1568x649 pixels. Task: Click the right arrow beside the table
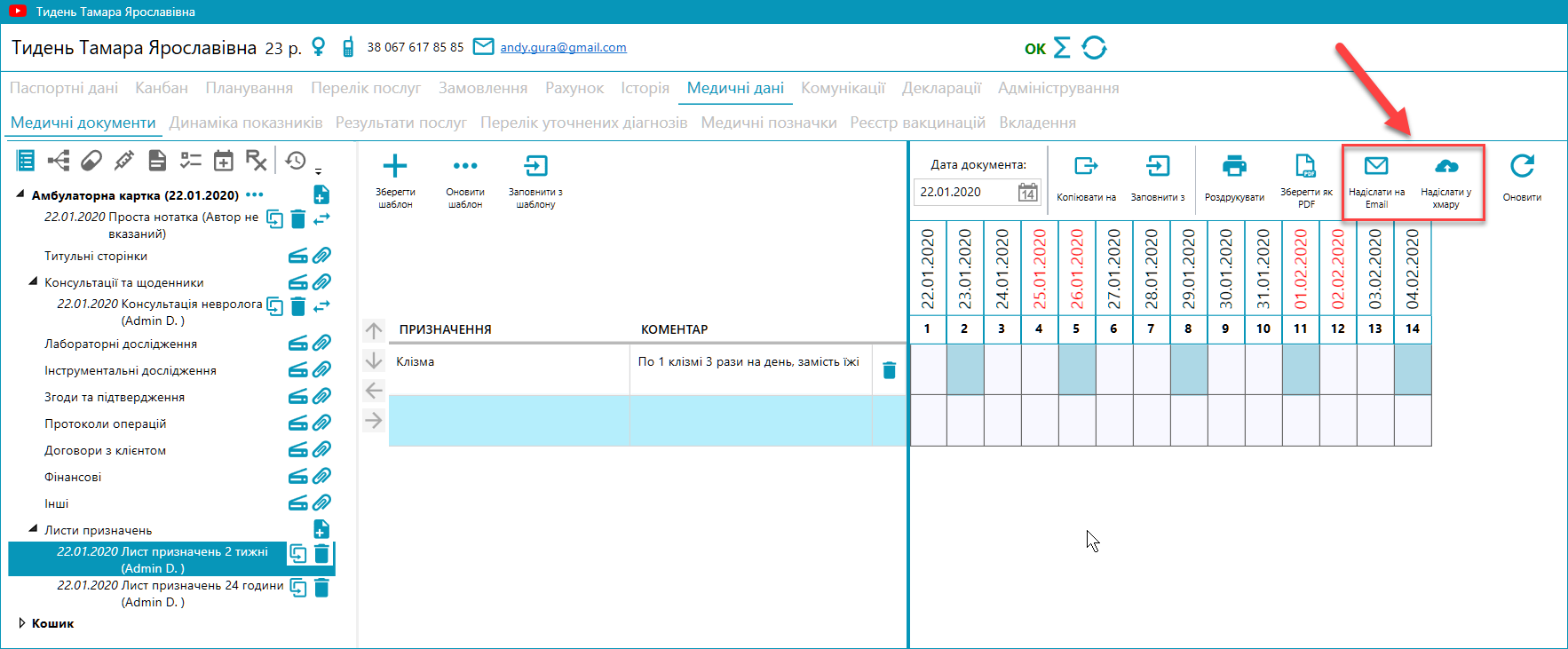tap(374, 420)
